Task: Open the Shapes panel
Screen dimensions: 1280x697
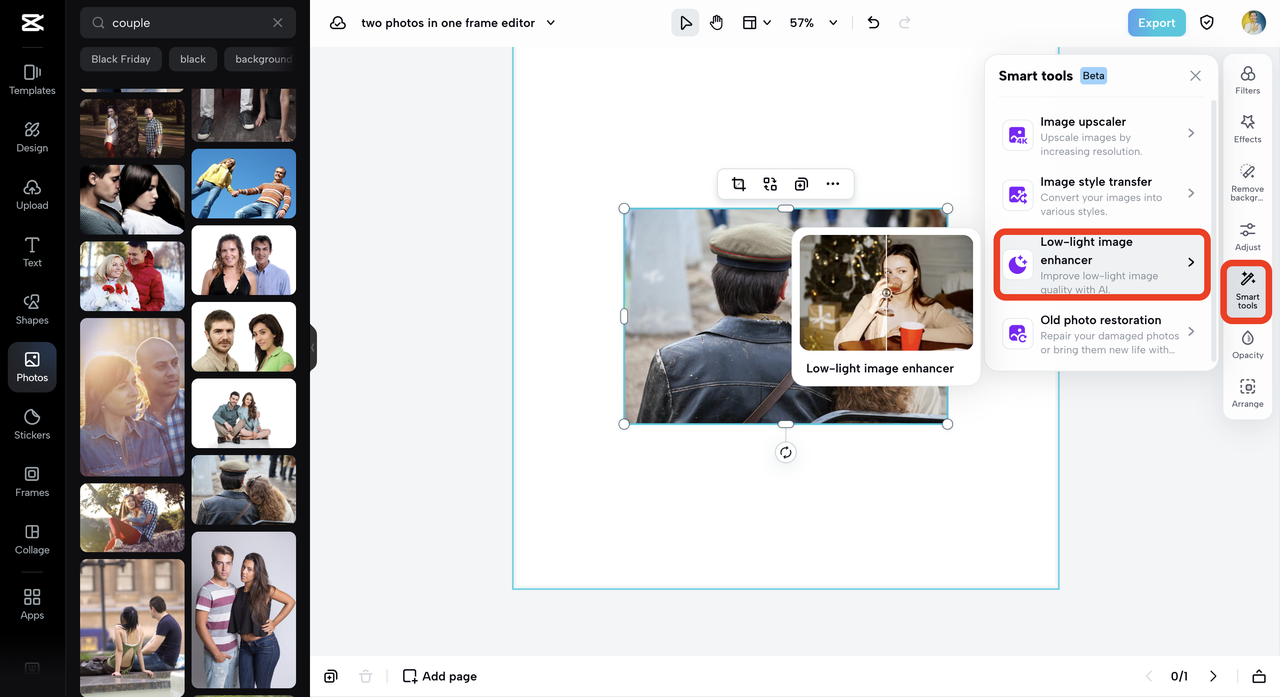Action: (32, 309)
